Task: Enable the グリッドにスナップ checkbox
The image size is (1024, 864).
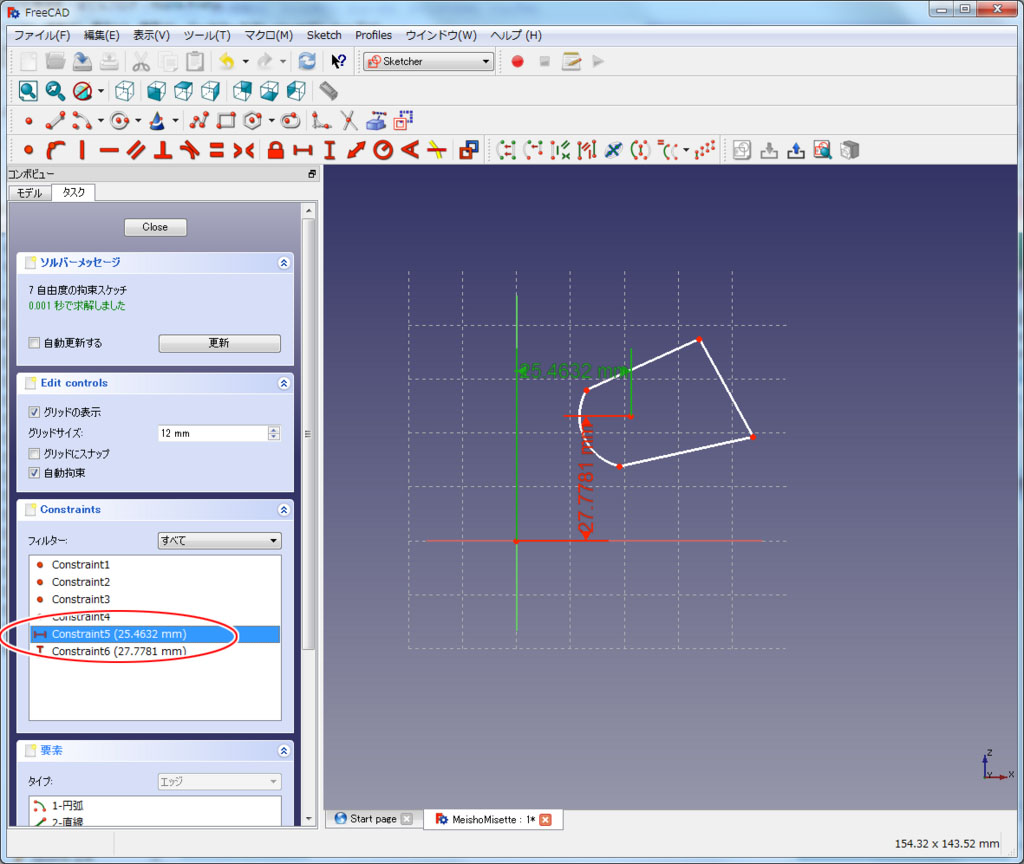Action: click(34, 453)
